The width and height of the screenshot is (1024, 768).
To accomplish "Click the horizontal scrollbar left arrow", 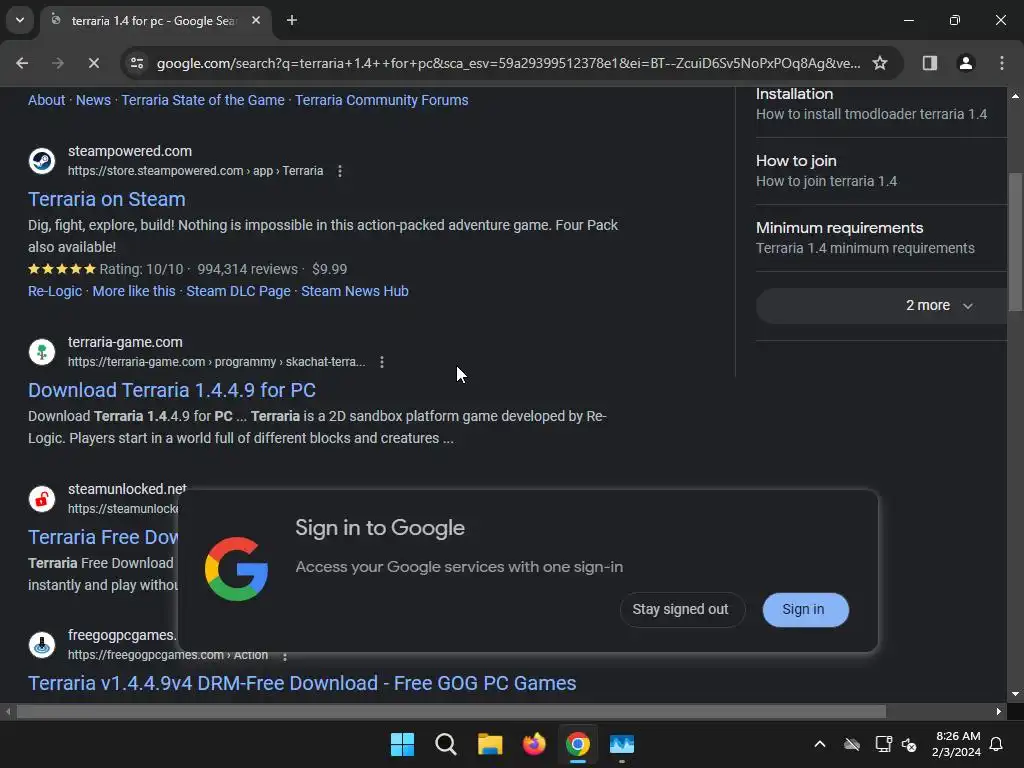I will pyautogui.click(x=8, y=711).
